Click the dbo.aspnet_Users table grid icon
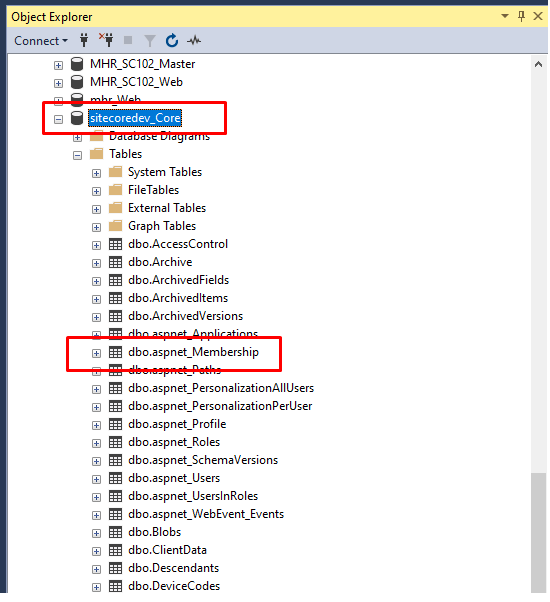This screenshot has height=602, width=550. pos(116,478)
